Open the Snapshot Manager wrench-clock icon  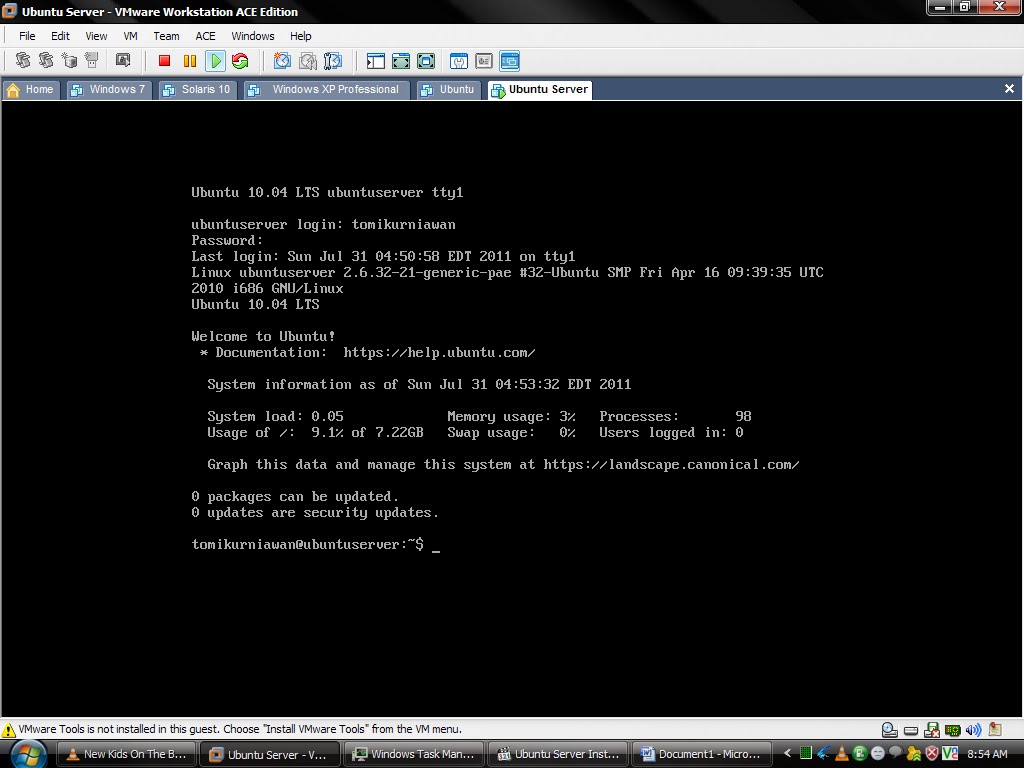332,61
